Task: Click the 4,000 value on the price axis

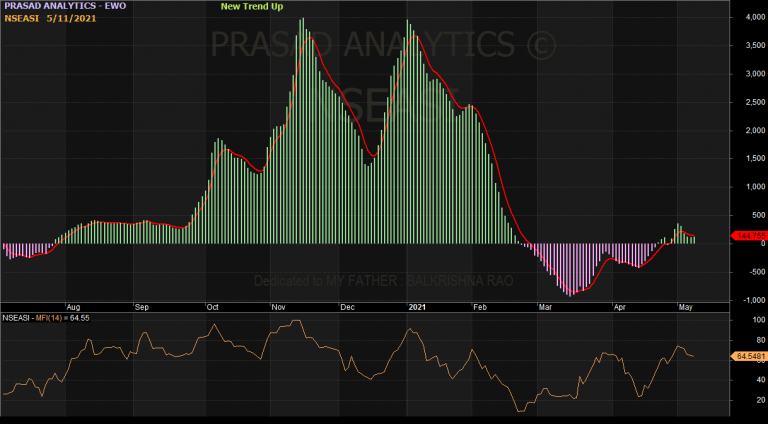Action: point(755,17)
